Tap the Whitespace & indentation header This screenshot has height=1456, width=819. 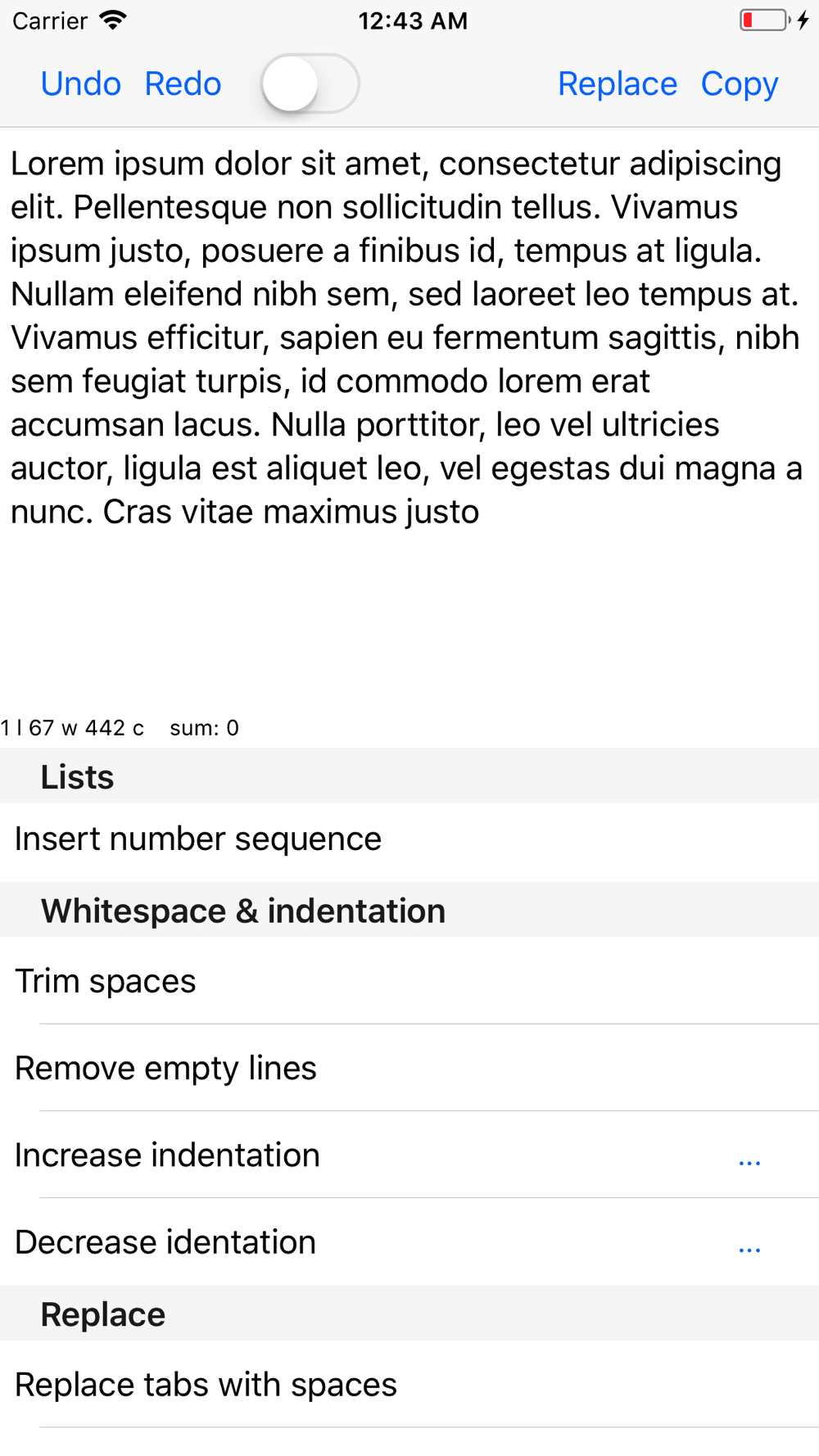pyautogui.click(x=409, y=910)
